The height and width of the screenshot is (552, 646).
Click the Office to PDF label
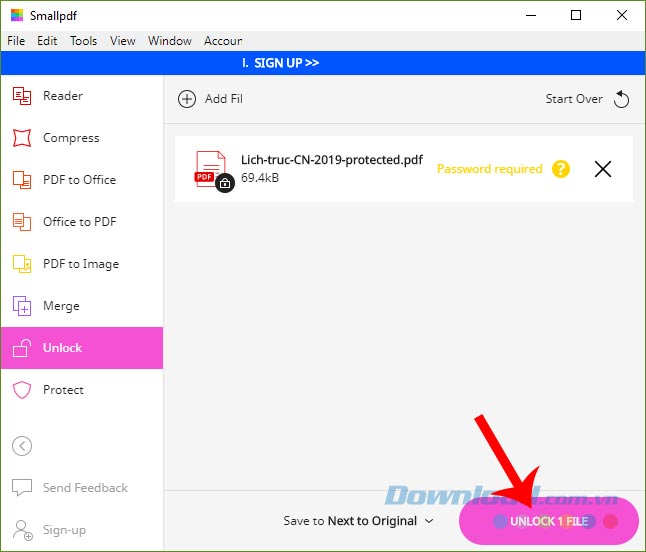pos(80,222)
